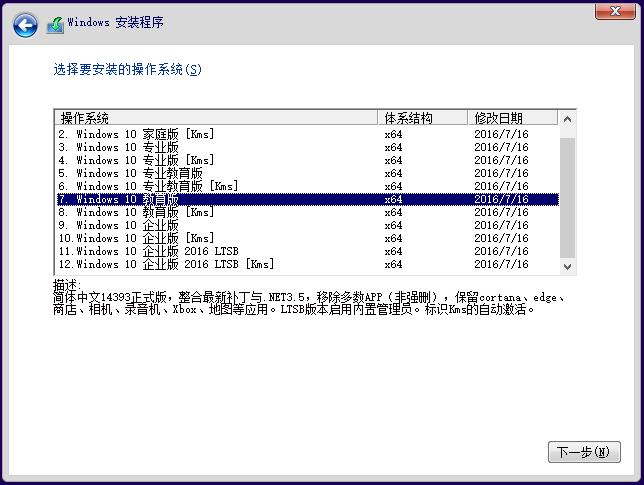The width and height of the screenshot is (644, 485).
Task: Click the Next (下一步) button
Action: coord(584,452)
